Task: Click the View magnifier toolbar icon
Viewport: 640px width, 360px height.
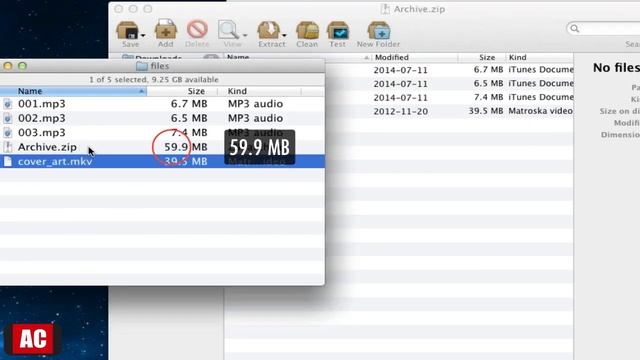Action: 228,30
